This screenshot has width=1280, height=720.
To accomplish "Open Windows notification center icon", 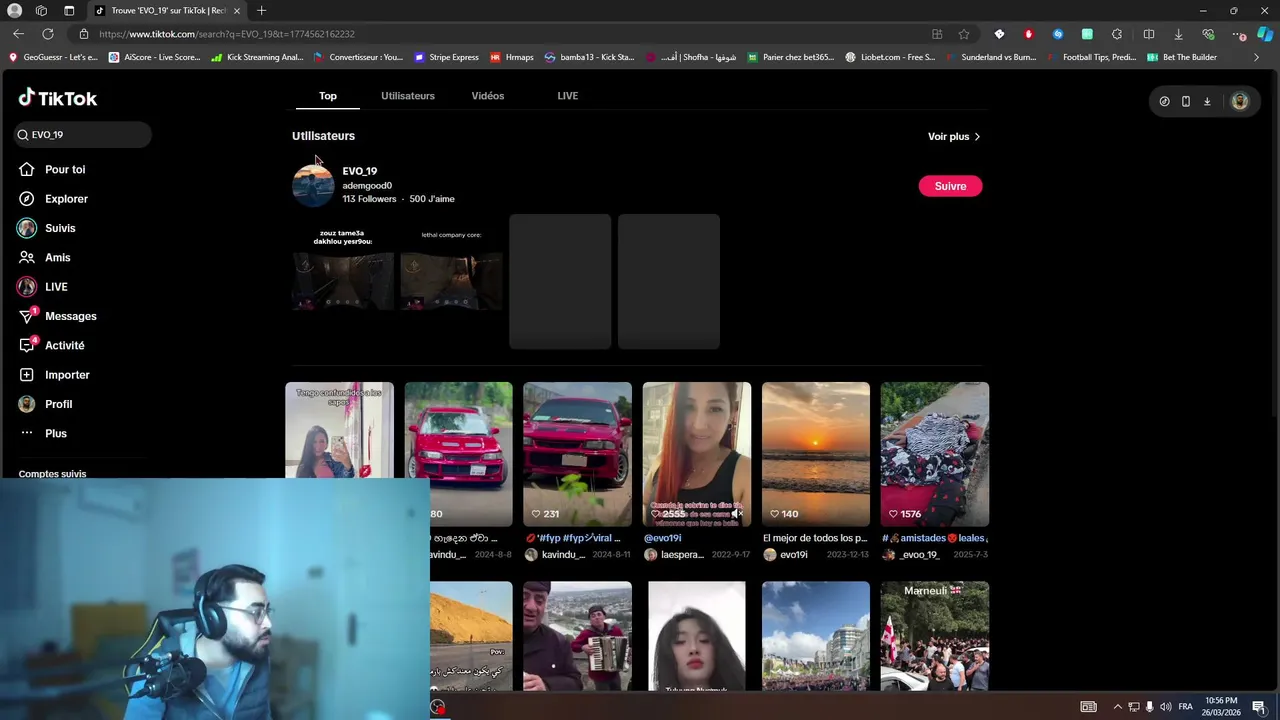I will (x=1259, y=707).
